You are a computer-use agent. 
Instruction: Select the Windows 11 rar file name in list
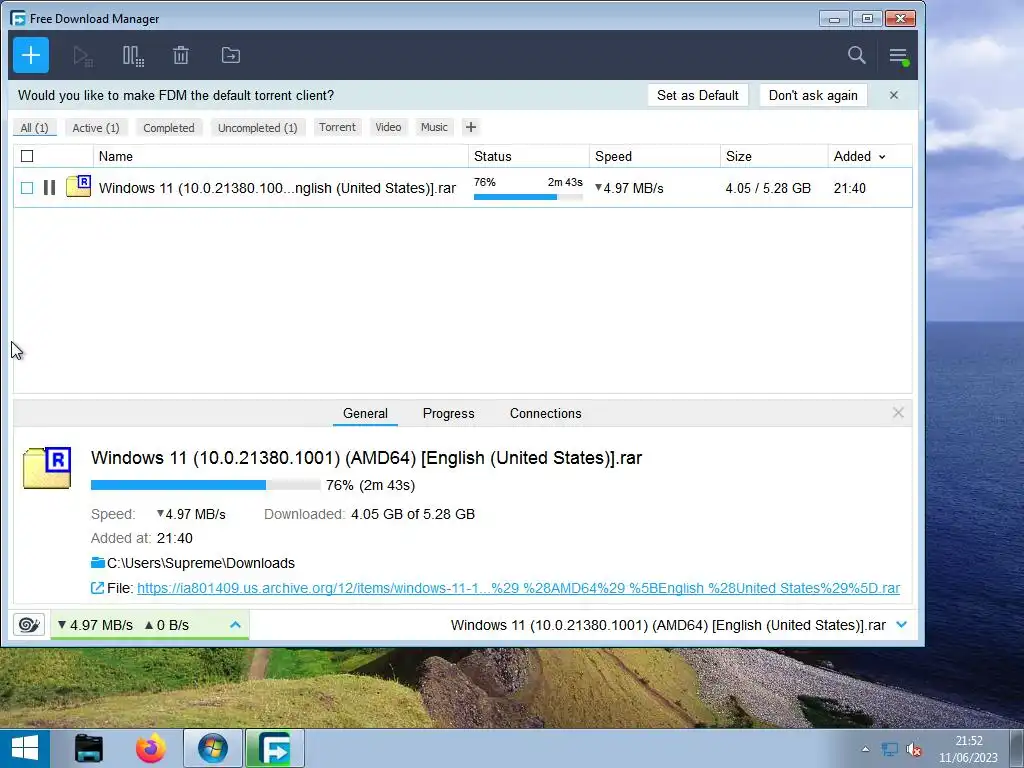pos(277,188)
